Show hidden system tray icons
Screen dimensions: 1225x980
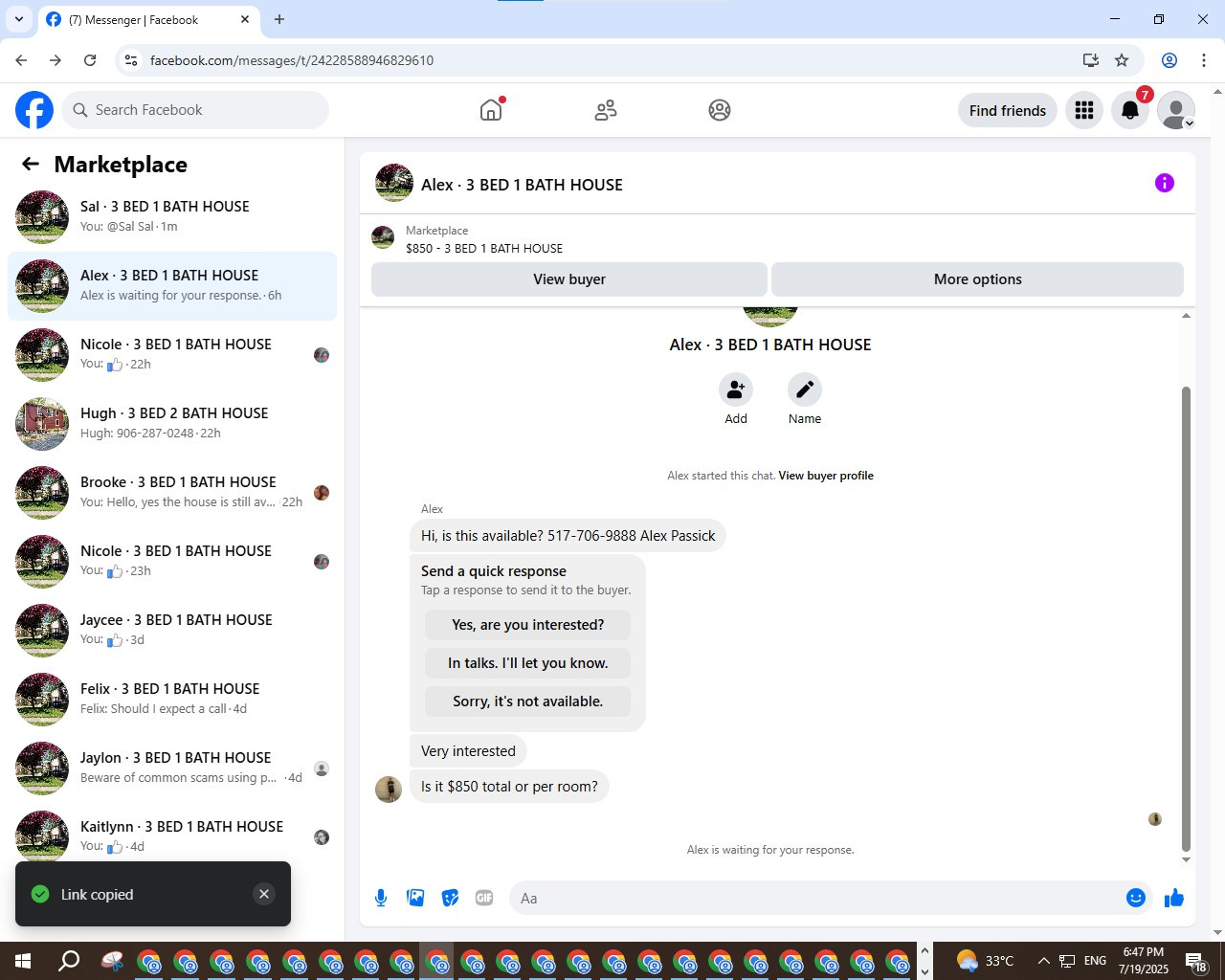click(1043, 961)
